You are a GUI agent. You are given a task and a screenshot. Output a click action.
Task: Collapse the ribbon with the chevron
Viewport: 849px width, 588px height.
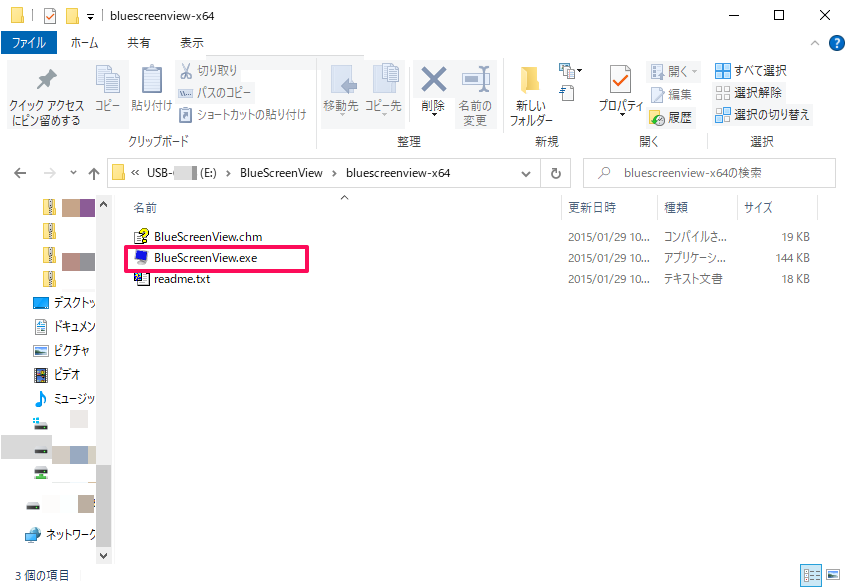pos(815,43)
